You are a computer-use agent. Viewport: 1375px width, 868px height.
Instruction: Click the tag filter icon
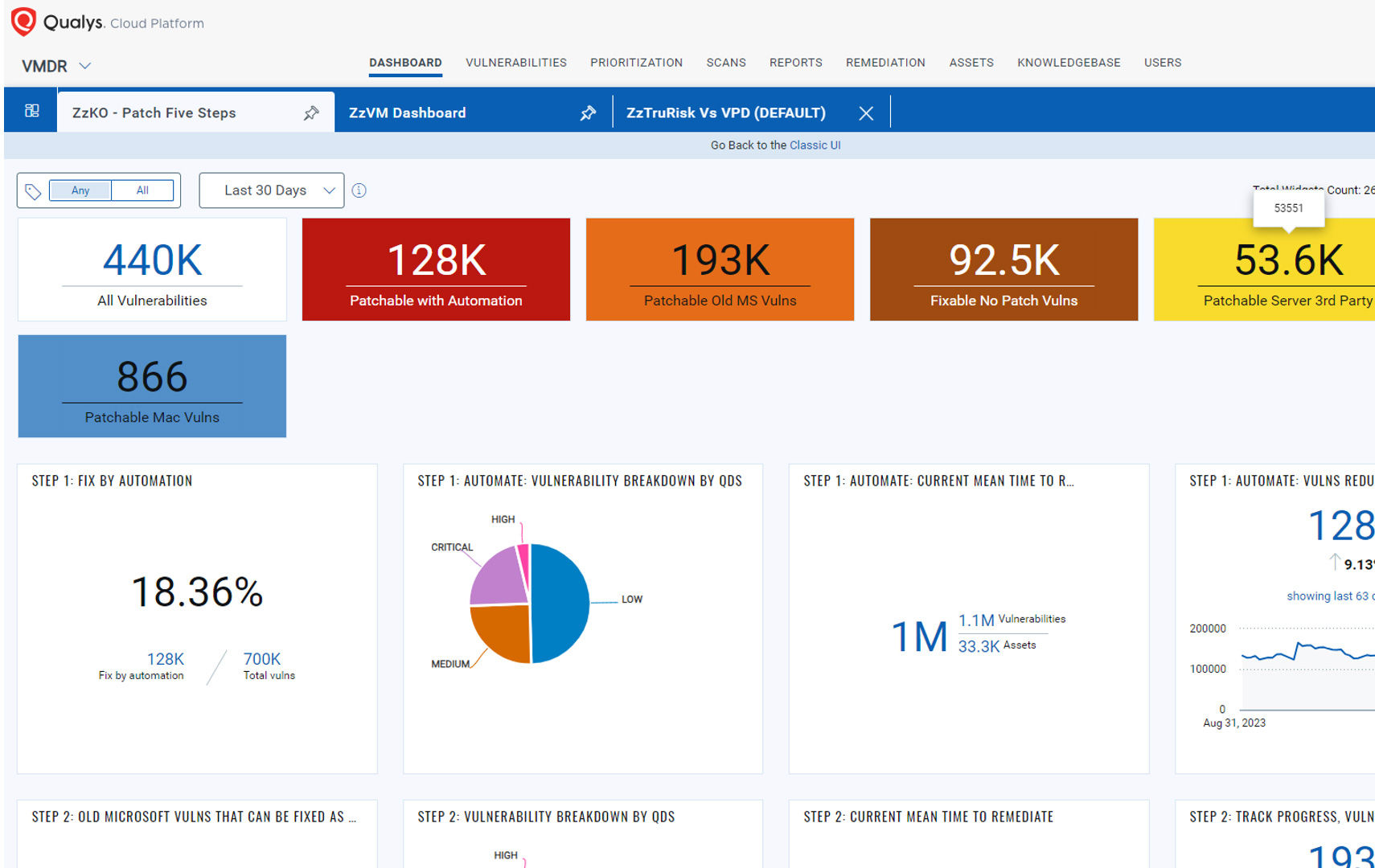click(33, 191)
